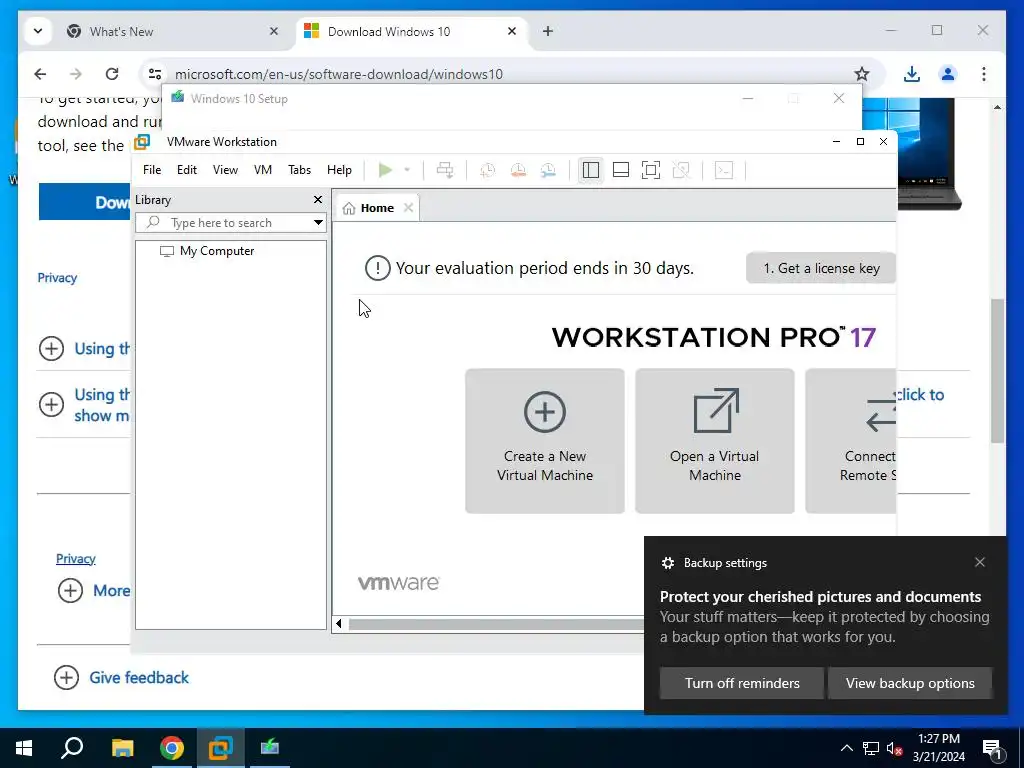Click View backup options button

910,683
